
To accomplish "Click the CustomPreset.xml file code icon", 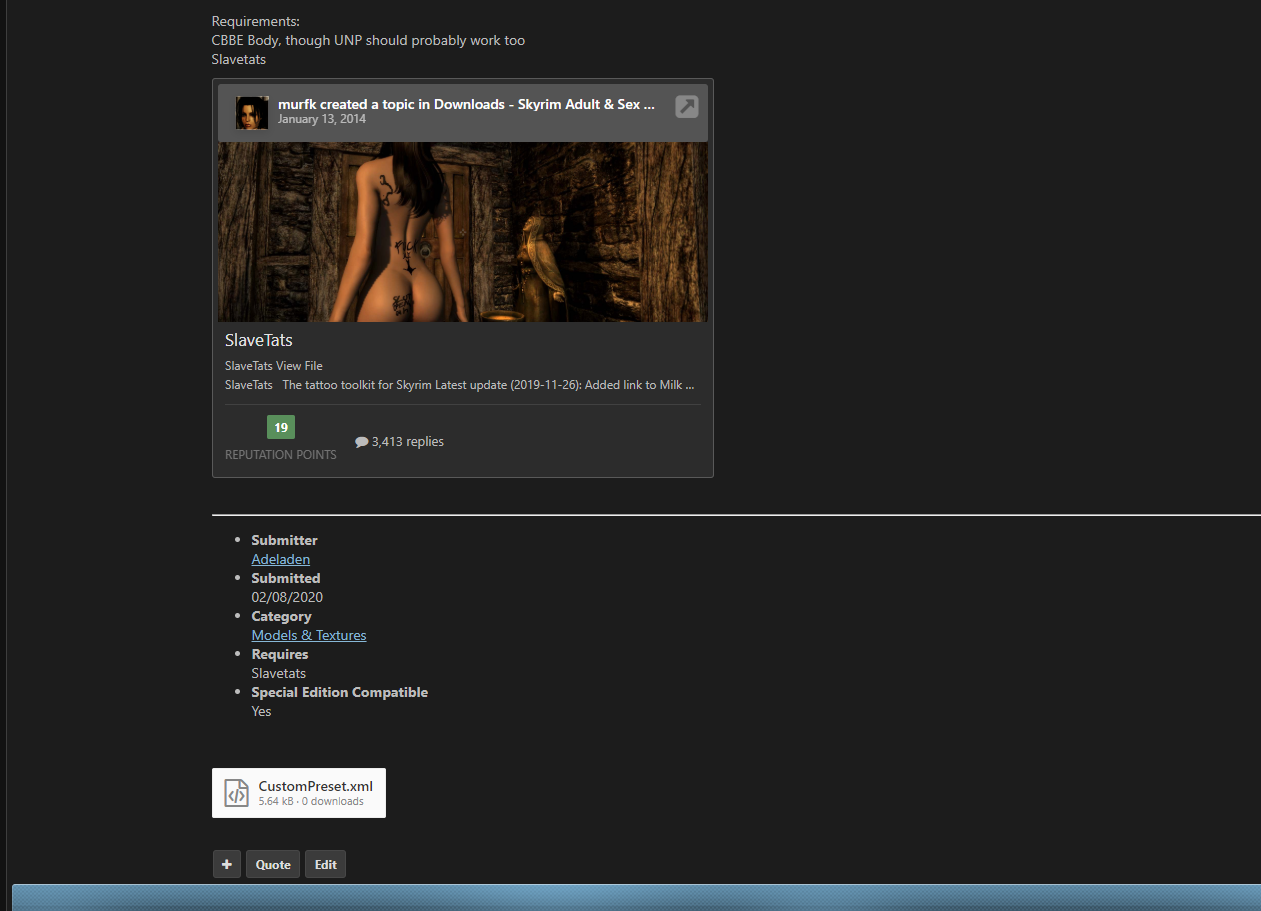I will 236,793.
